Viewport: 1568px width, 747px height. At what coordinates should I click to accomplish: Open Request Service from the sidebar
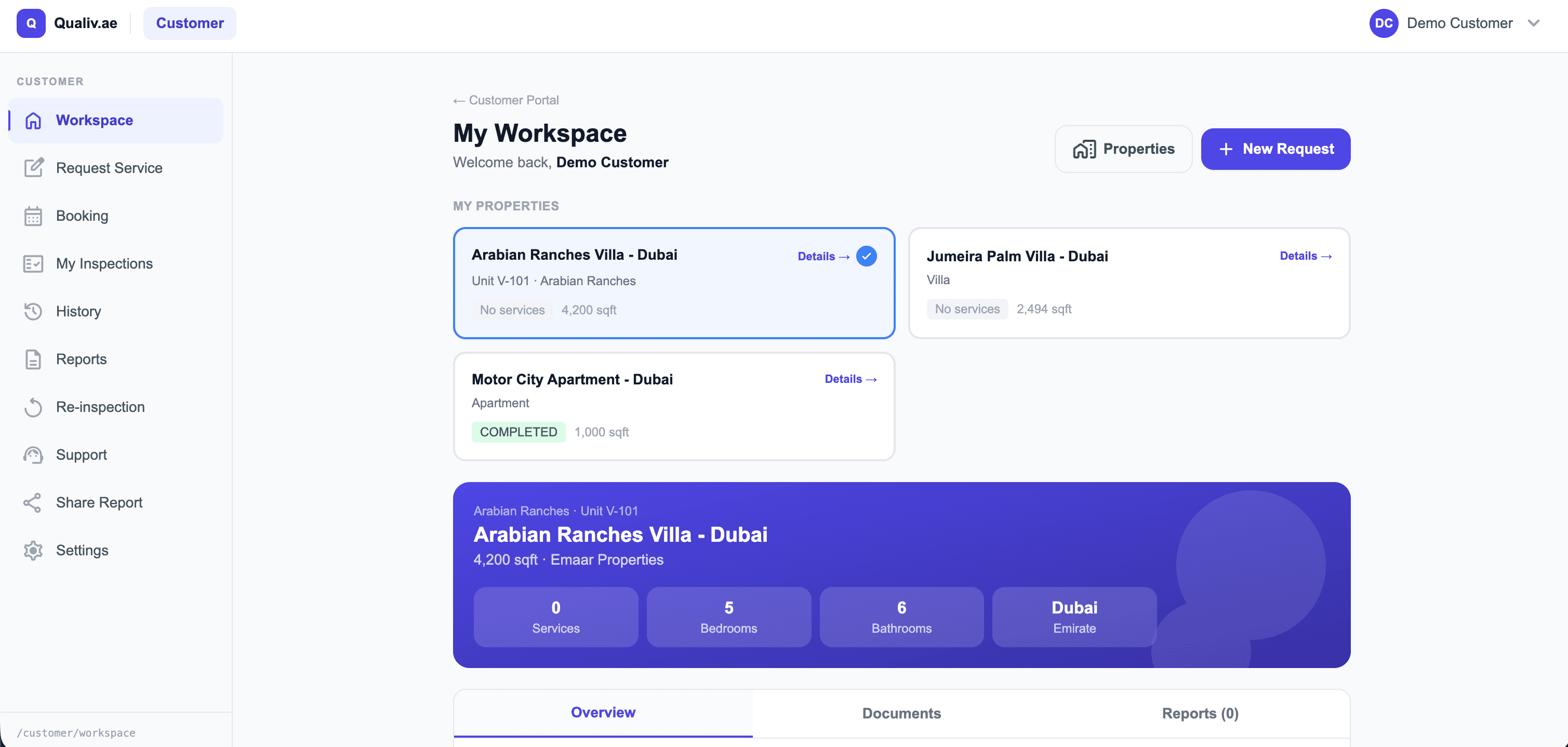pos(116,168)
